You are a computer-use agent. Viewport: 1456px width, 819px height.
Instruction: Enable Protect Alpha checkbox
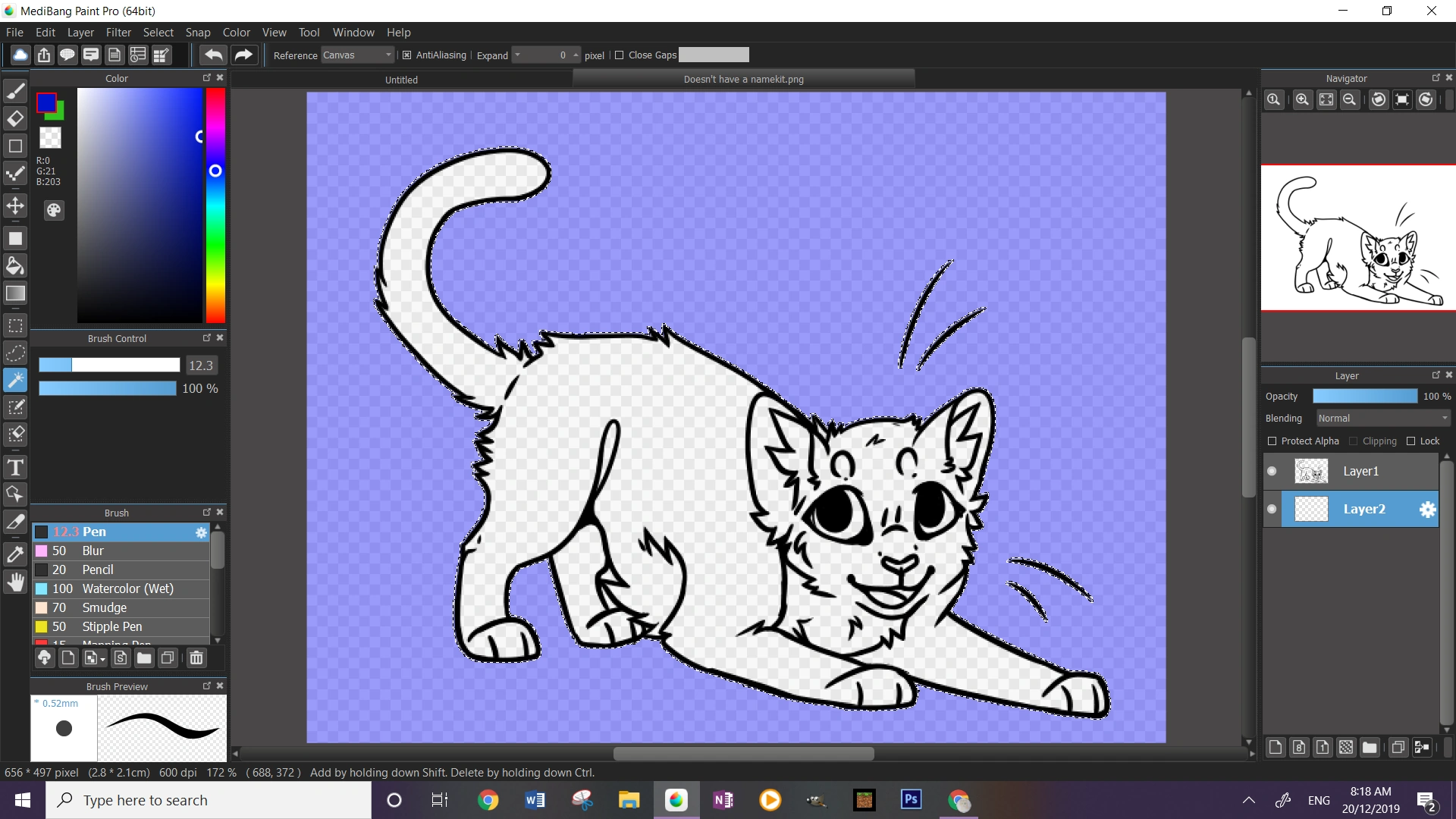[x=1272, y=441]
